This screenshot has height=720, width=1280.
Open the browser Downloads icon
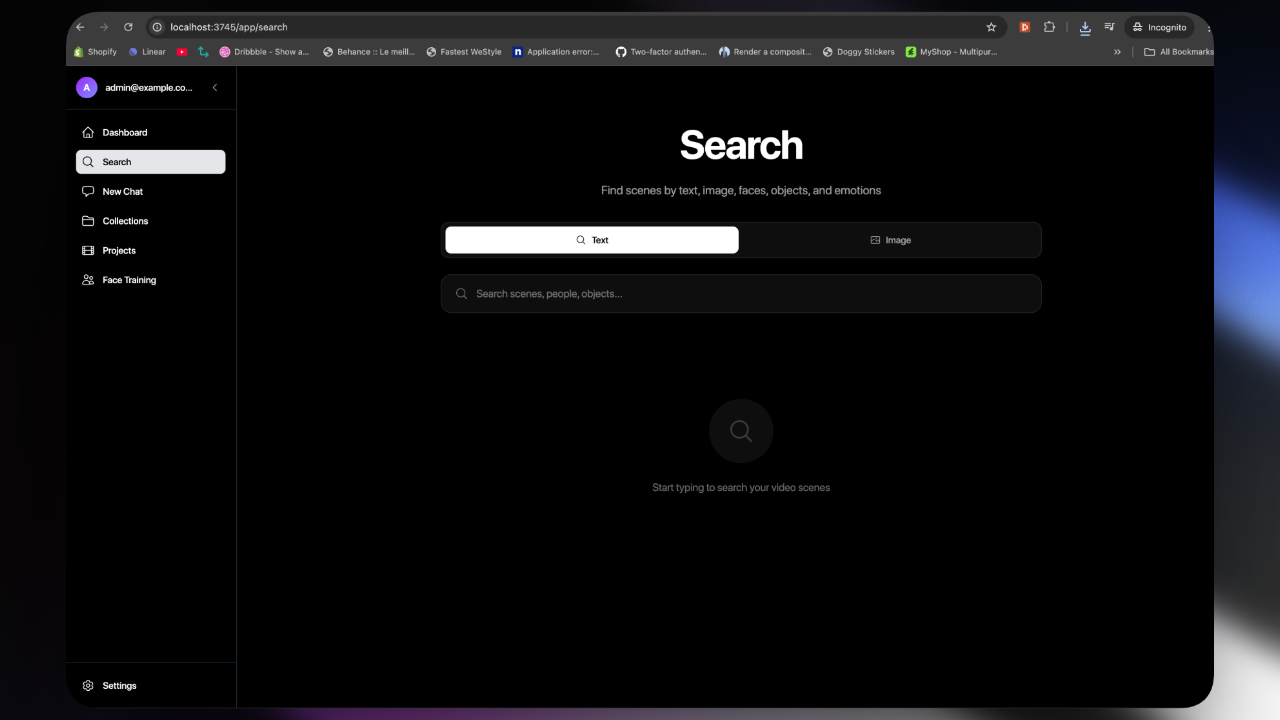click(1085, 27)
